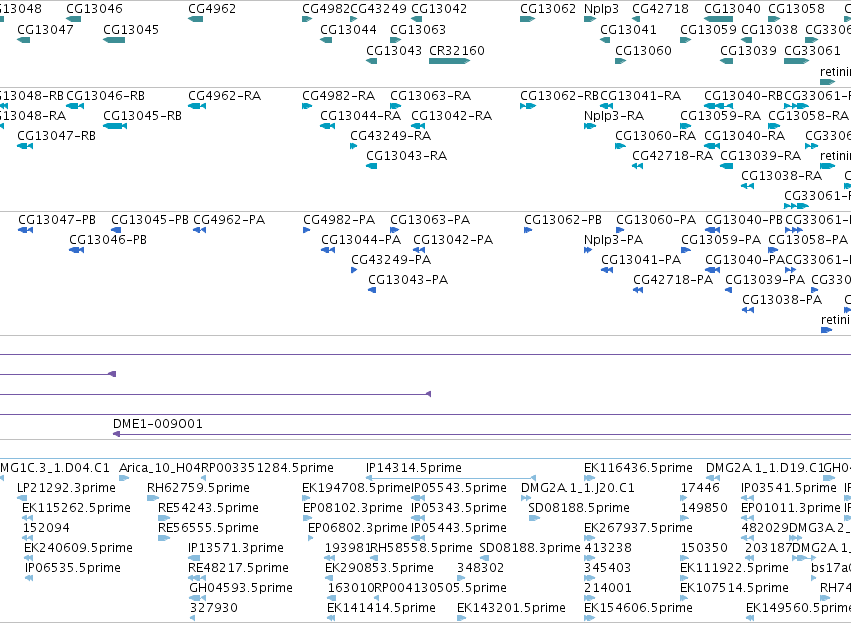
Task: Select the CG13042-RA transcript label
Action: point(452,116)
